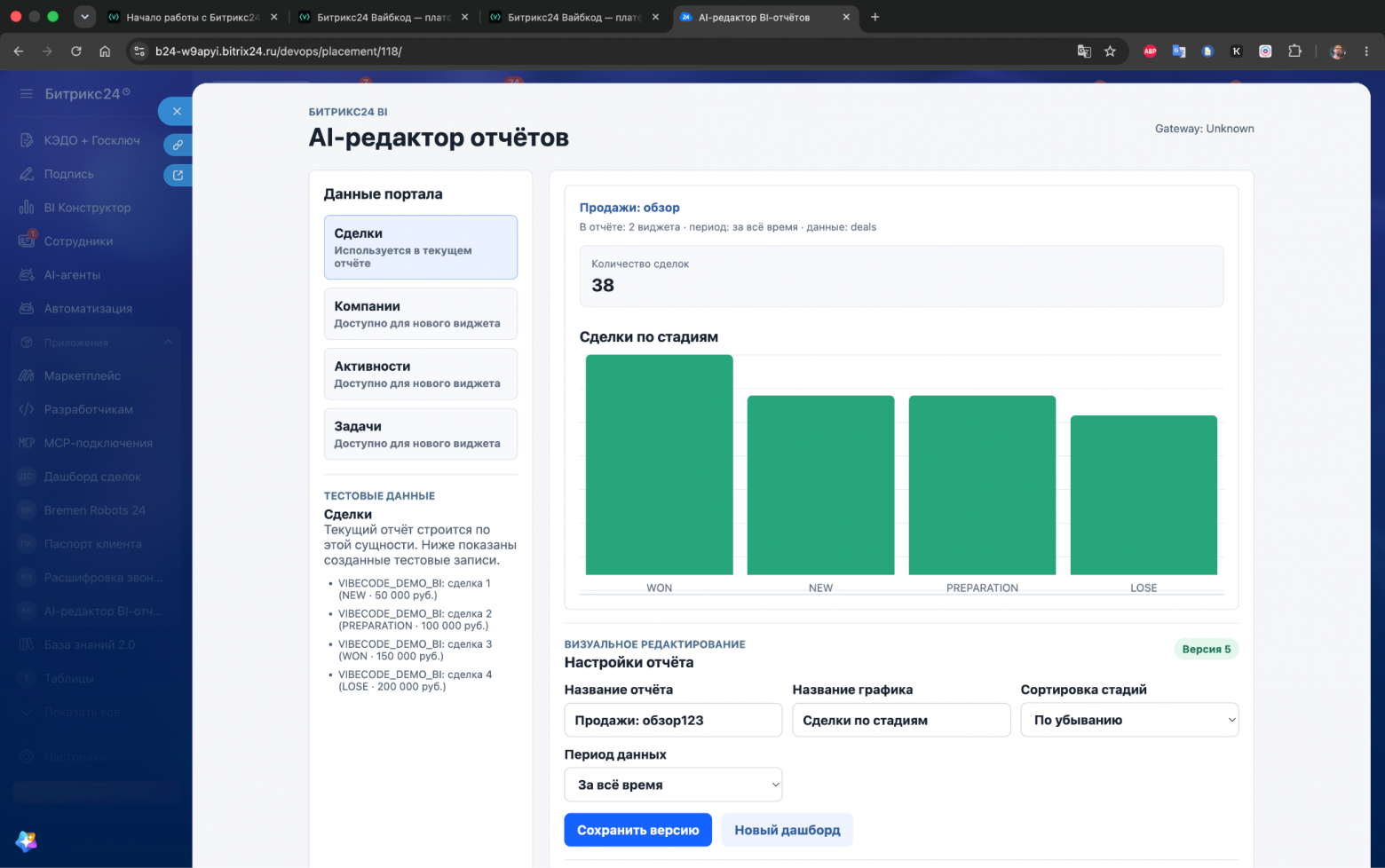Image resolution: width=1385 pixels, height=868 pixels.
Task: Add a new browser tab
Action: pos(875,17)
